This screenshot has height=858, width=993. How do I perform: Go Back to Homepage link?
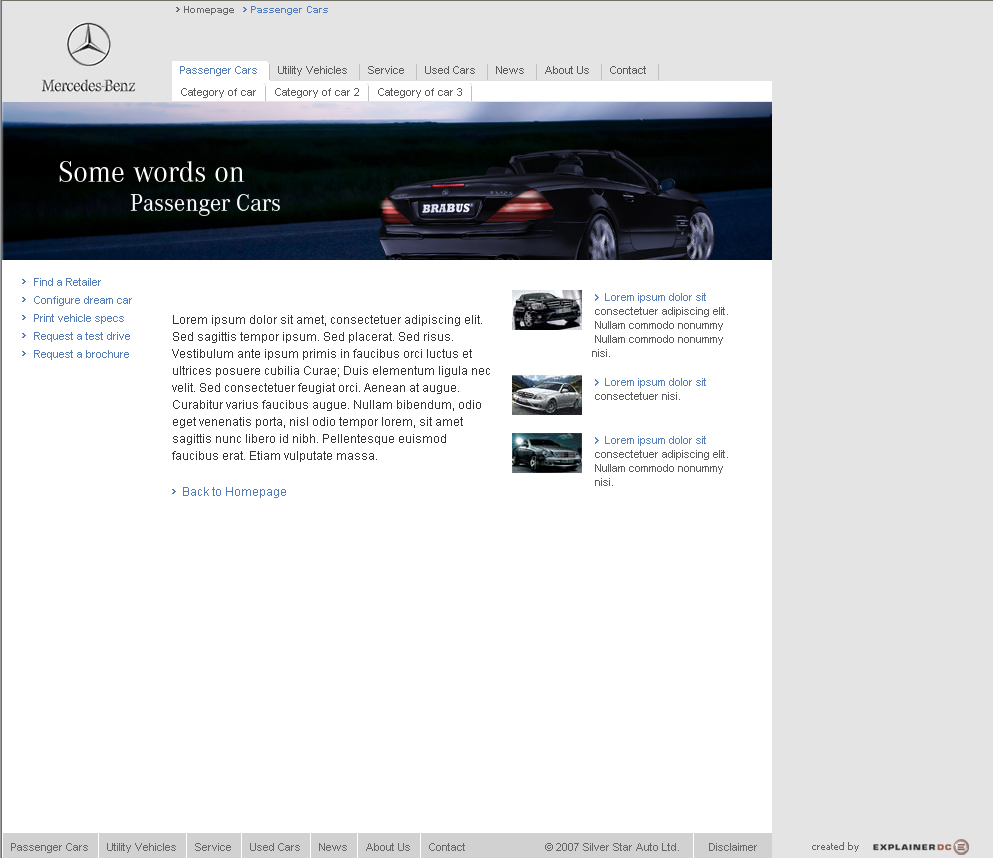[x=234, y=492]
